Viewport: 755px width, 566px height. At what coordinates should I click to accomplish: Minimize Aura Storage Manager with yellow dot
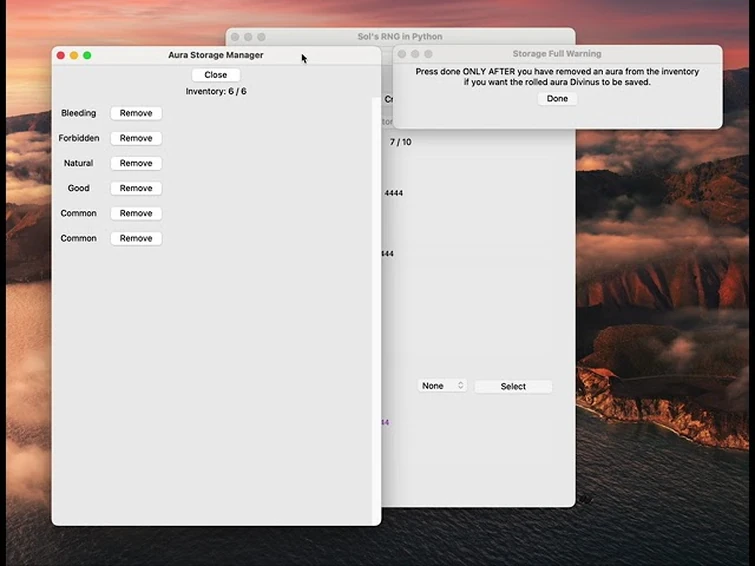coord(74,55)
